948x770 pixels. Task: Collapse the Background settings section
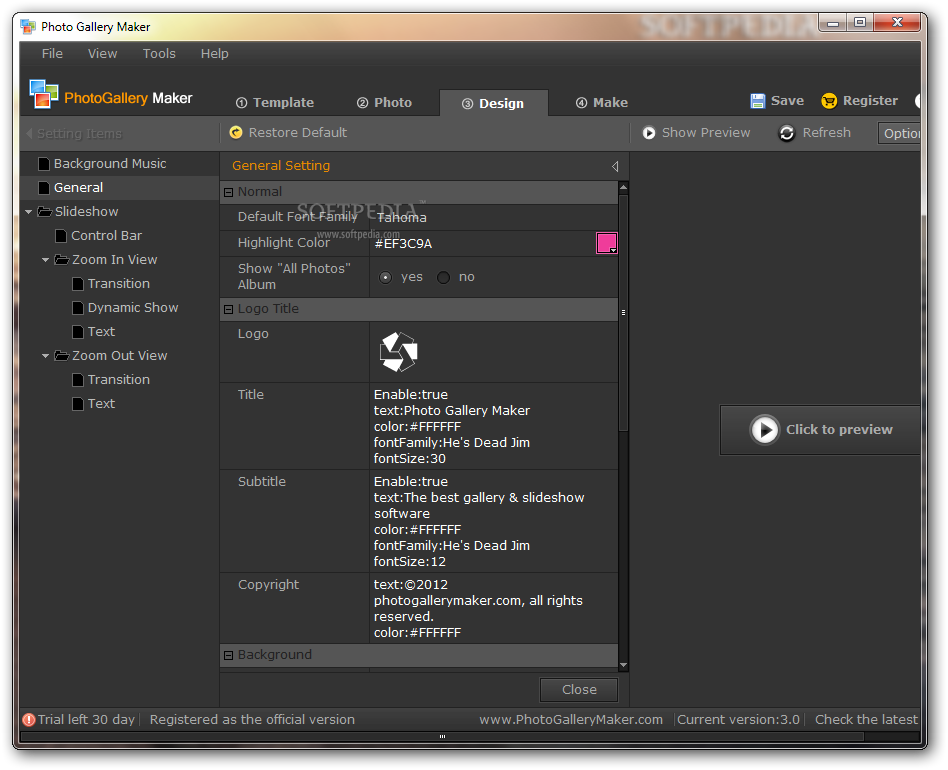[x=229, y=655]
